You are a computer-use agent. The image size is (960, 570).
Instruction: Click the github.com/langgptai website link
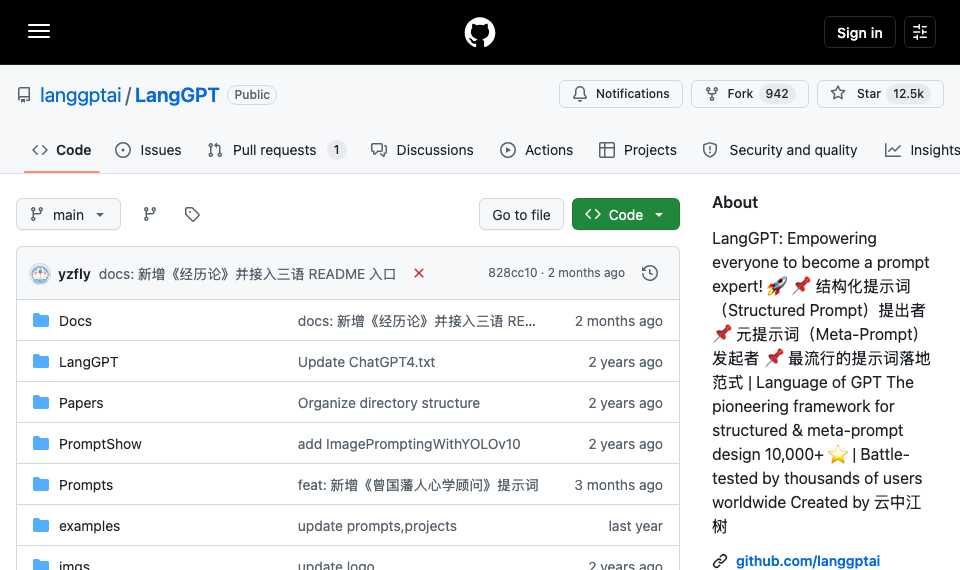tap(808, 561)
